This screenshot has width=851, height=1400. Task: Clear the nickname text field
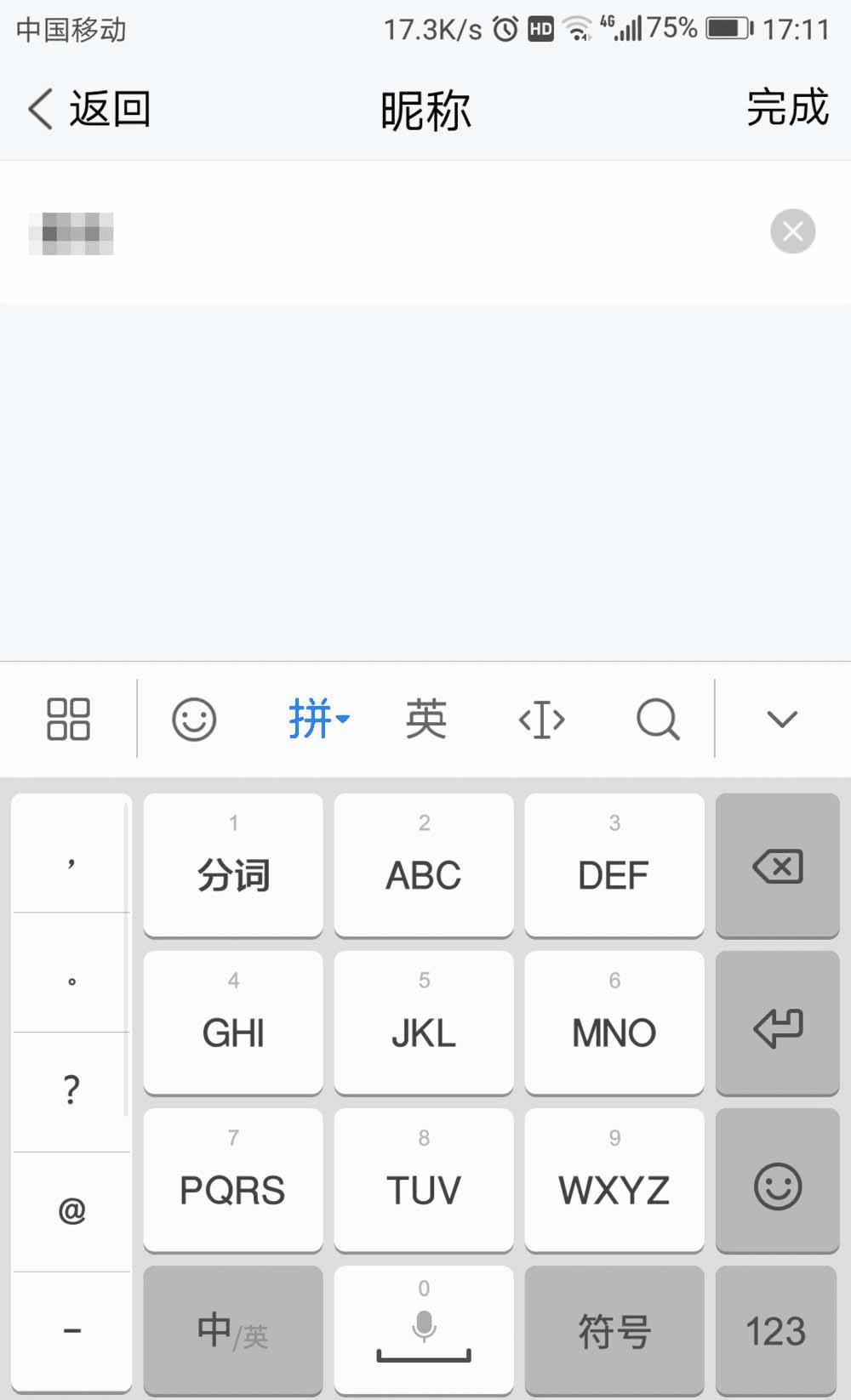click(x=792, y=231)
